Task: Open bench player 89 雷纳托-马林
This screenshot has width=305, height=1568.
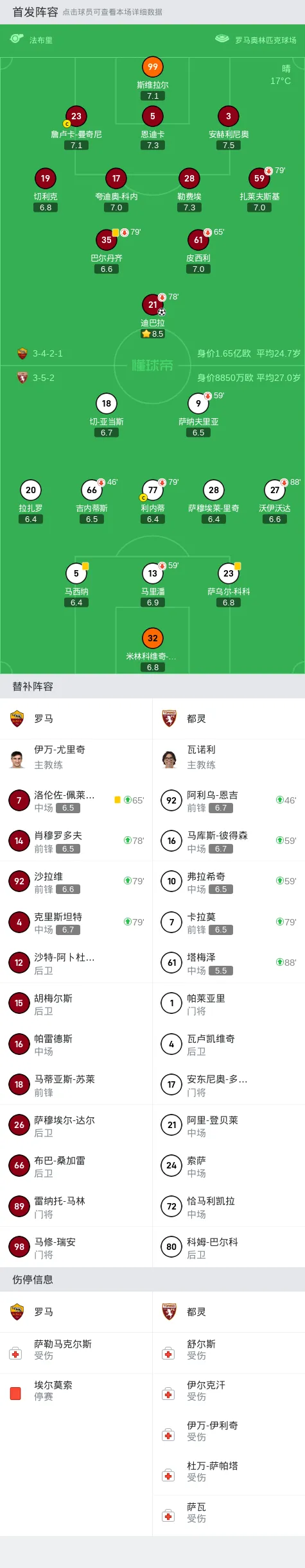Action: pyautogui.click(x=76, y=1206)
